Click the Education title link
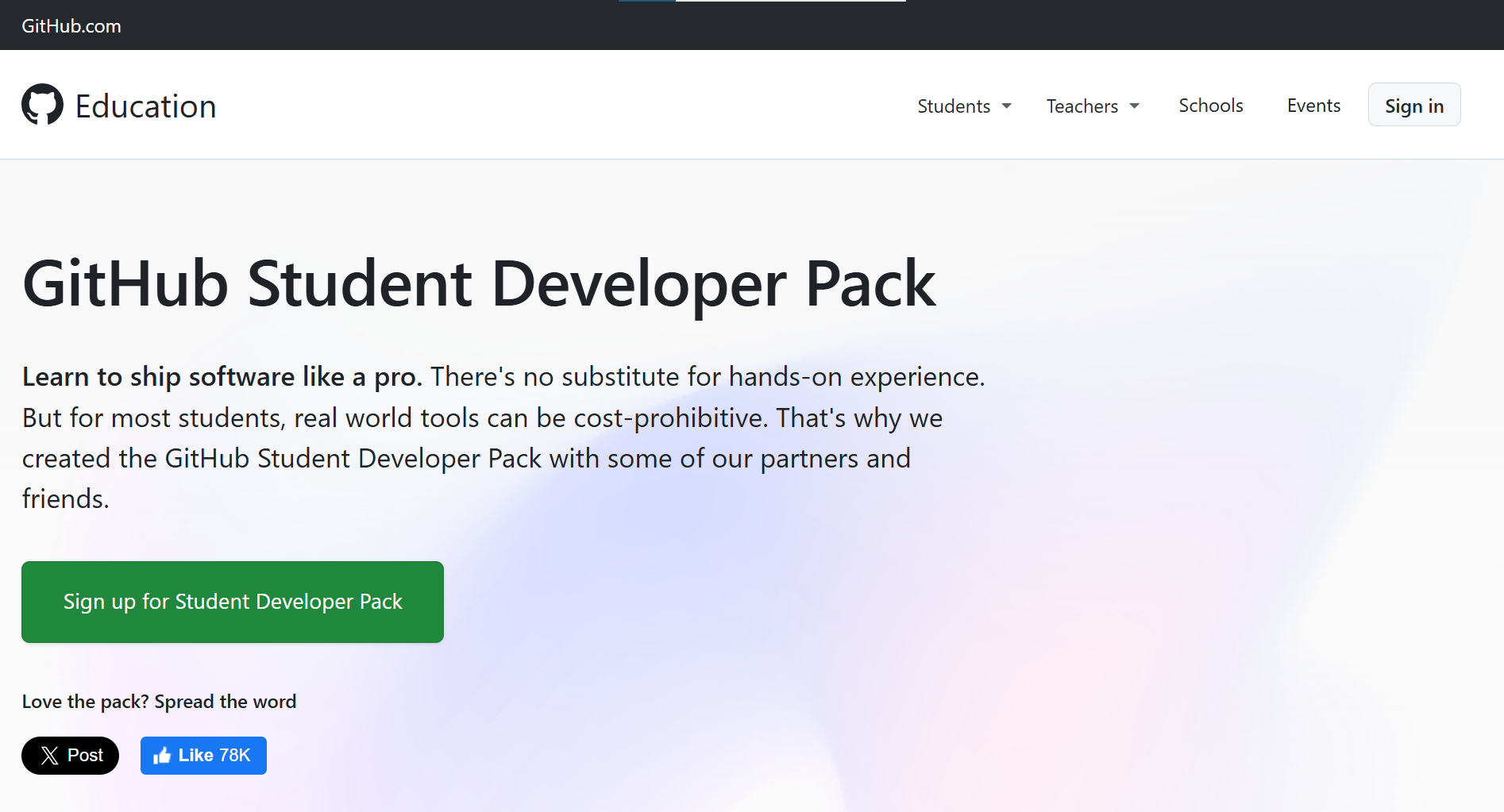 point(145,106)
